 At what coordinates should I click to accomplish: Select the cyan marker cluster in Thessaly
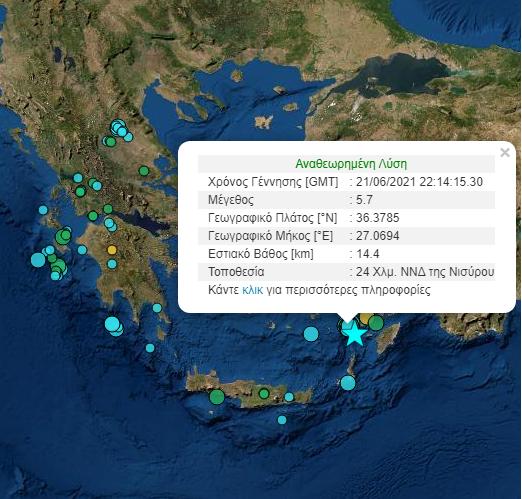pos(119,128)
